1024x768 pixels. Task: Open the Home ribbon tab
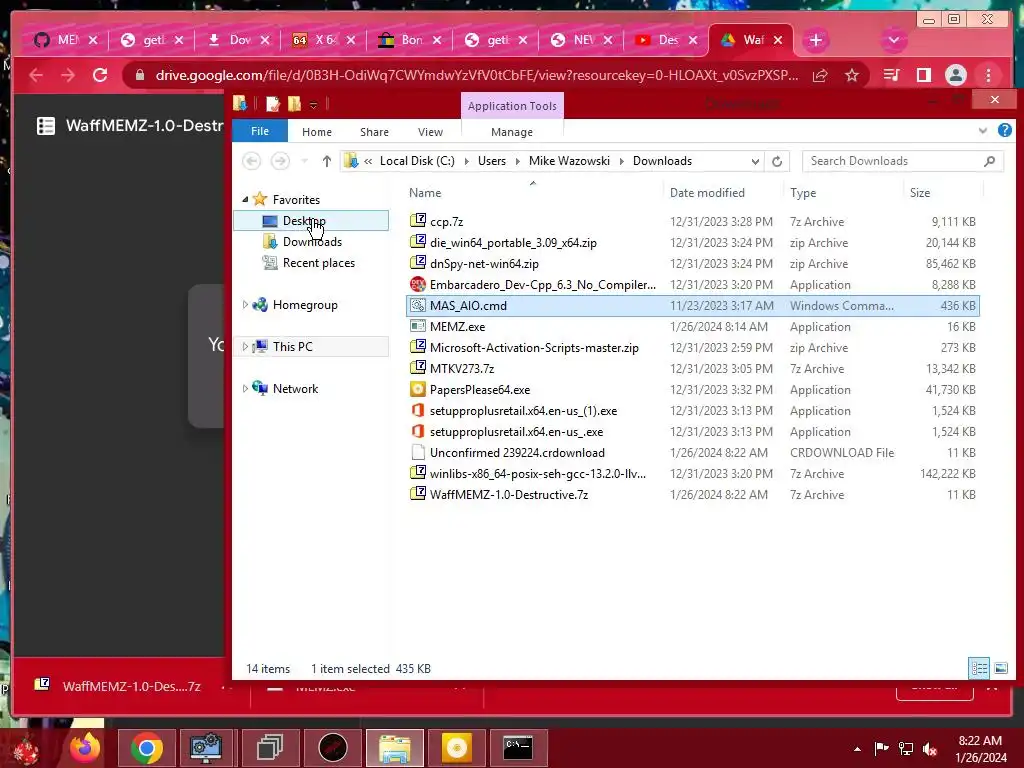pos(317,132)
